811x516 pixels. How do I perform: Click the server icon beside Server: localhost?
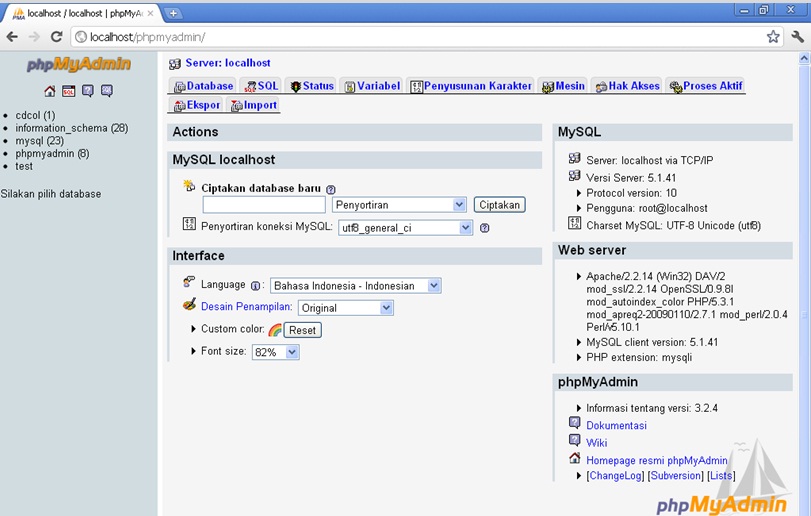pos(175,64)
